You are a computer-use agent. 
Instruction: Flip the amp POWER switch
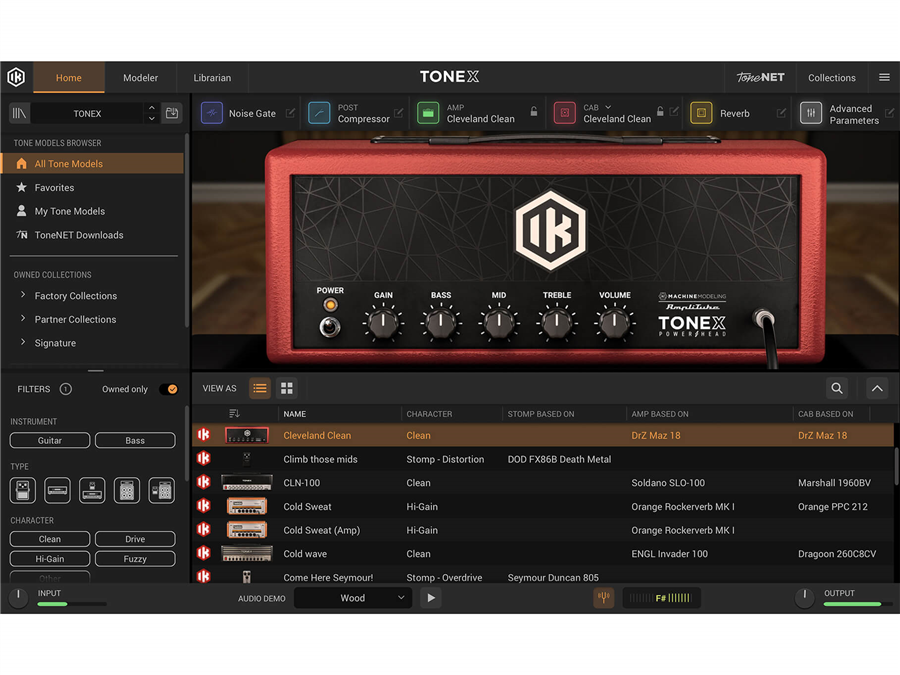pos(328,326)
